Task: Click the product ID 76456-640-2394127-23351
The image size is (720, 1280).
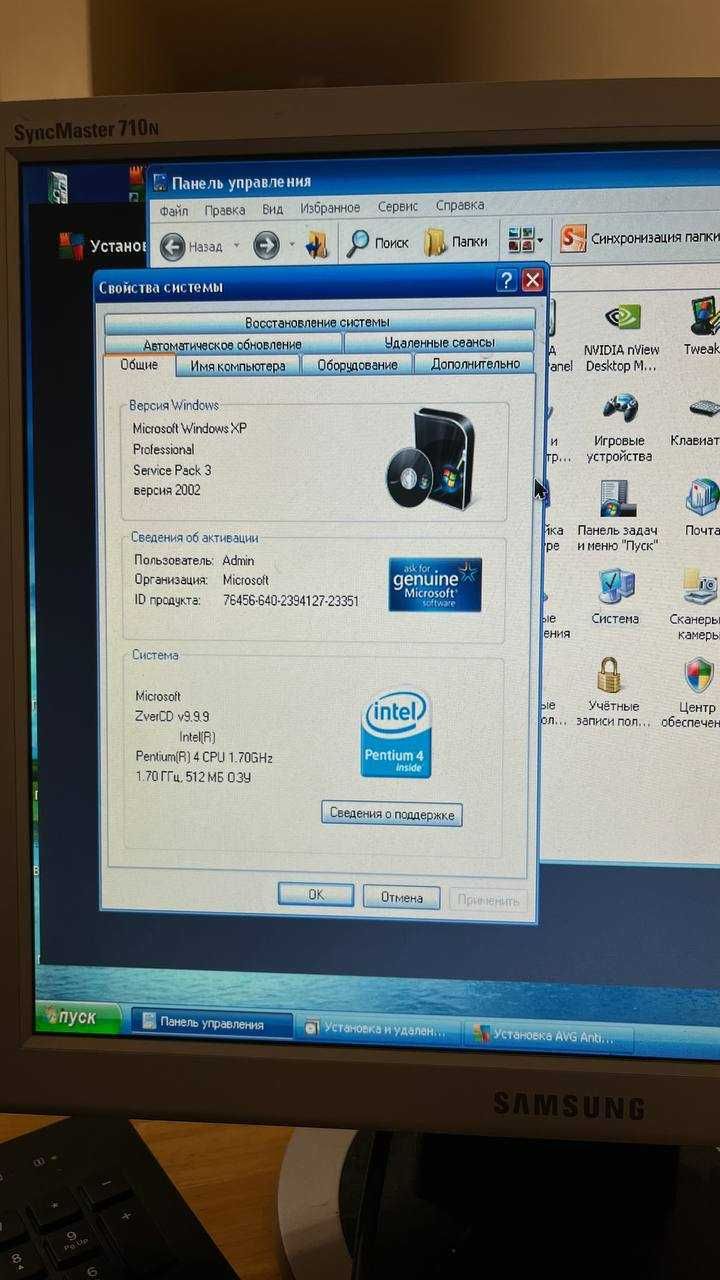Action: click(x=290, y=601)
